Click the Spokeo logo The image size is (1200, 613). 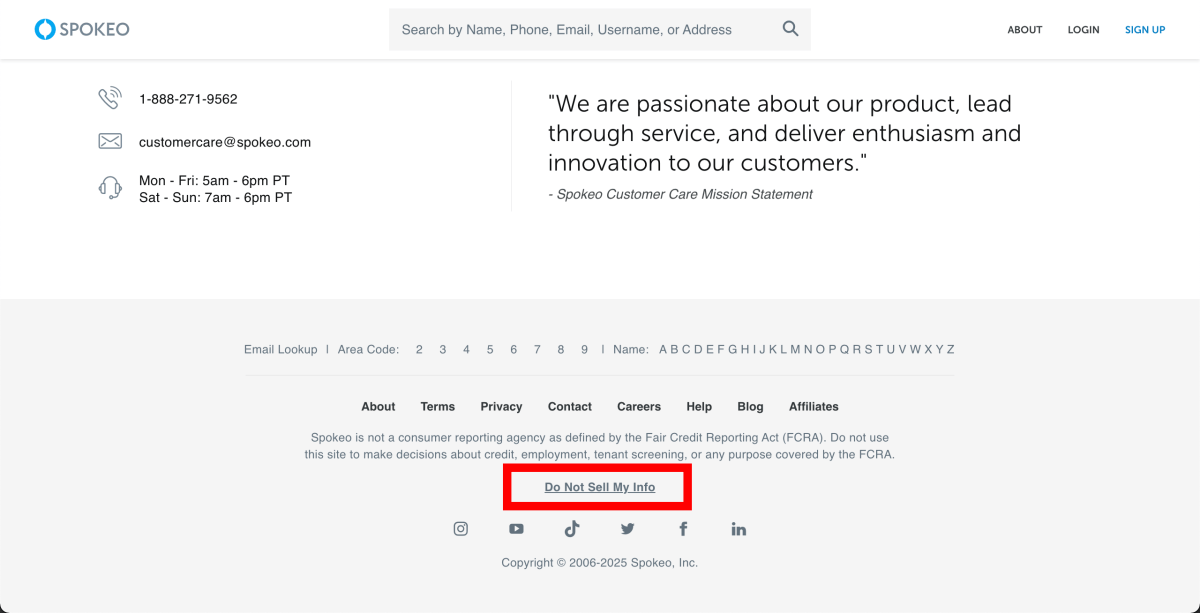click(x=82, y=29)
